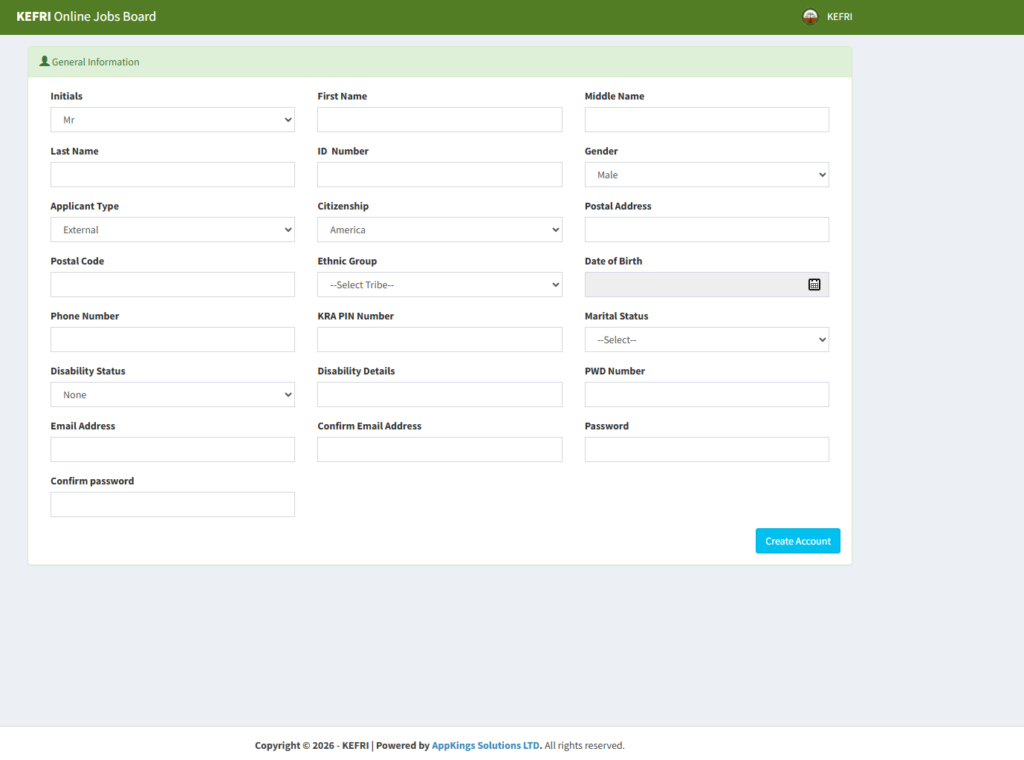1024x760 pixels.
Task: Click the General Information person icon
Action: point(44,62)
